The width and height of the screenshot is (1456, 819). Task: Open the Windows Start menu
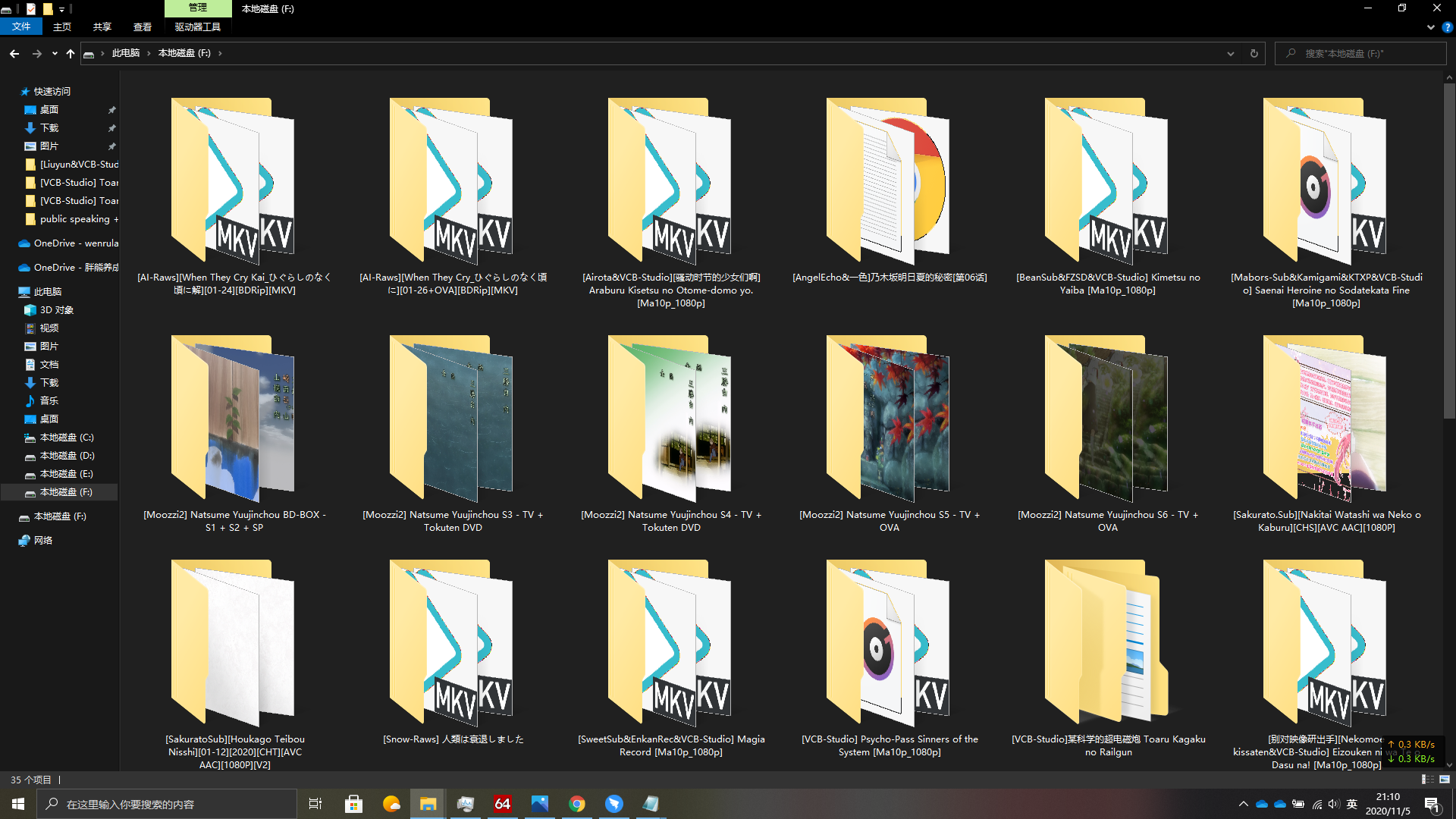tap(18, 804)
